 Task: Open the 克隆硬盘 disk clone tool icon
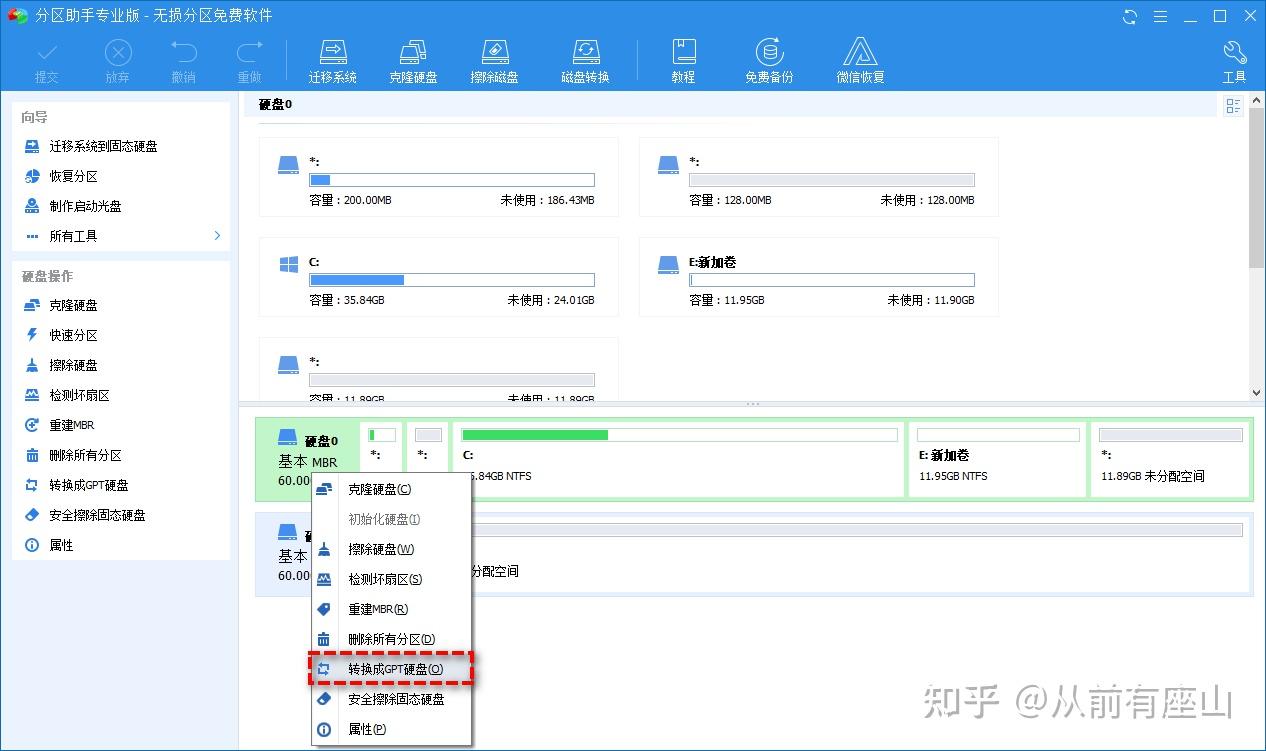tap(413, 58)
